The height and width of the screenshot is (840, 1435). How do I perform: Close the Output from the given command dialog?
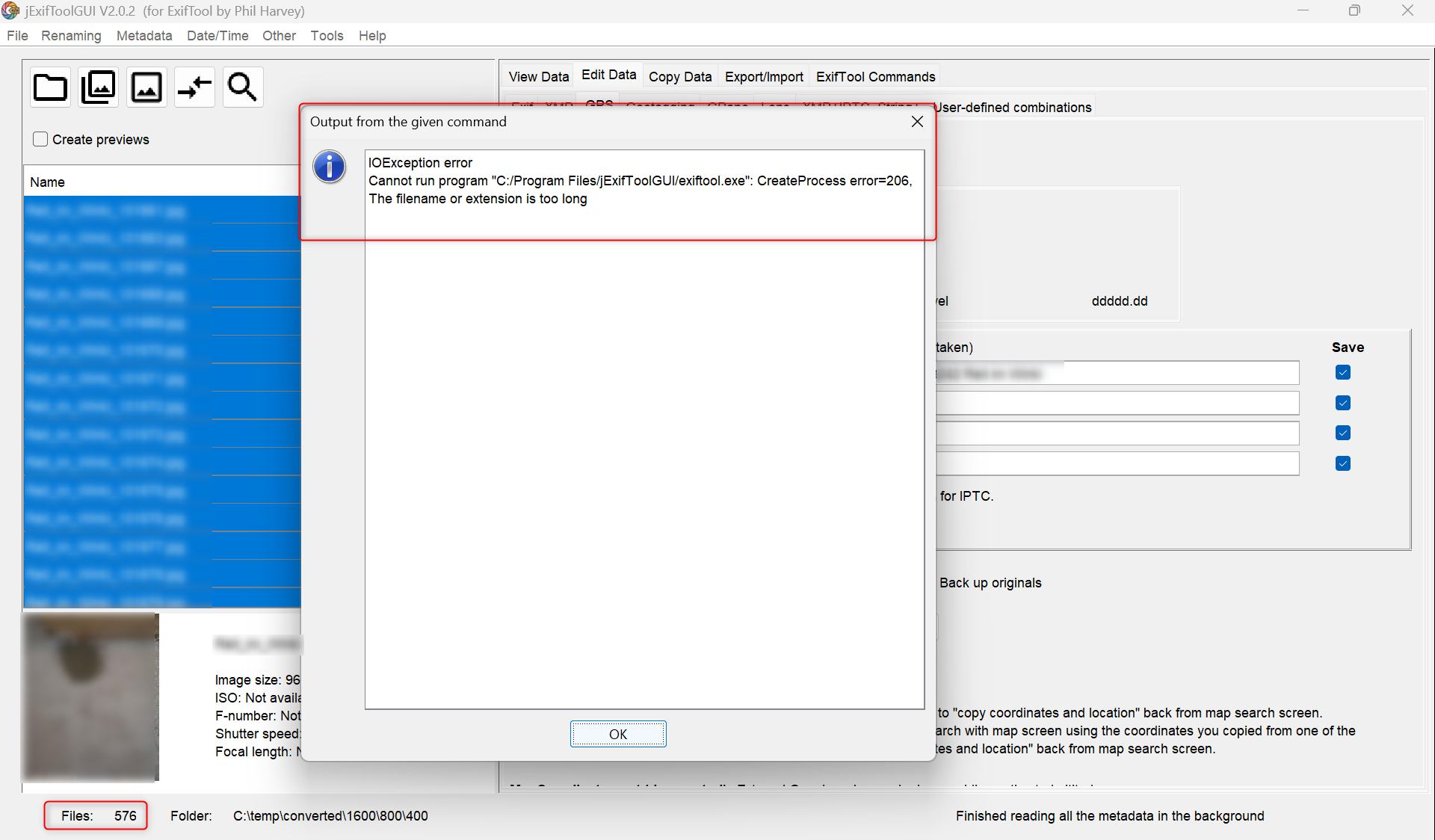click(x=917, y=121)
